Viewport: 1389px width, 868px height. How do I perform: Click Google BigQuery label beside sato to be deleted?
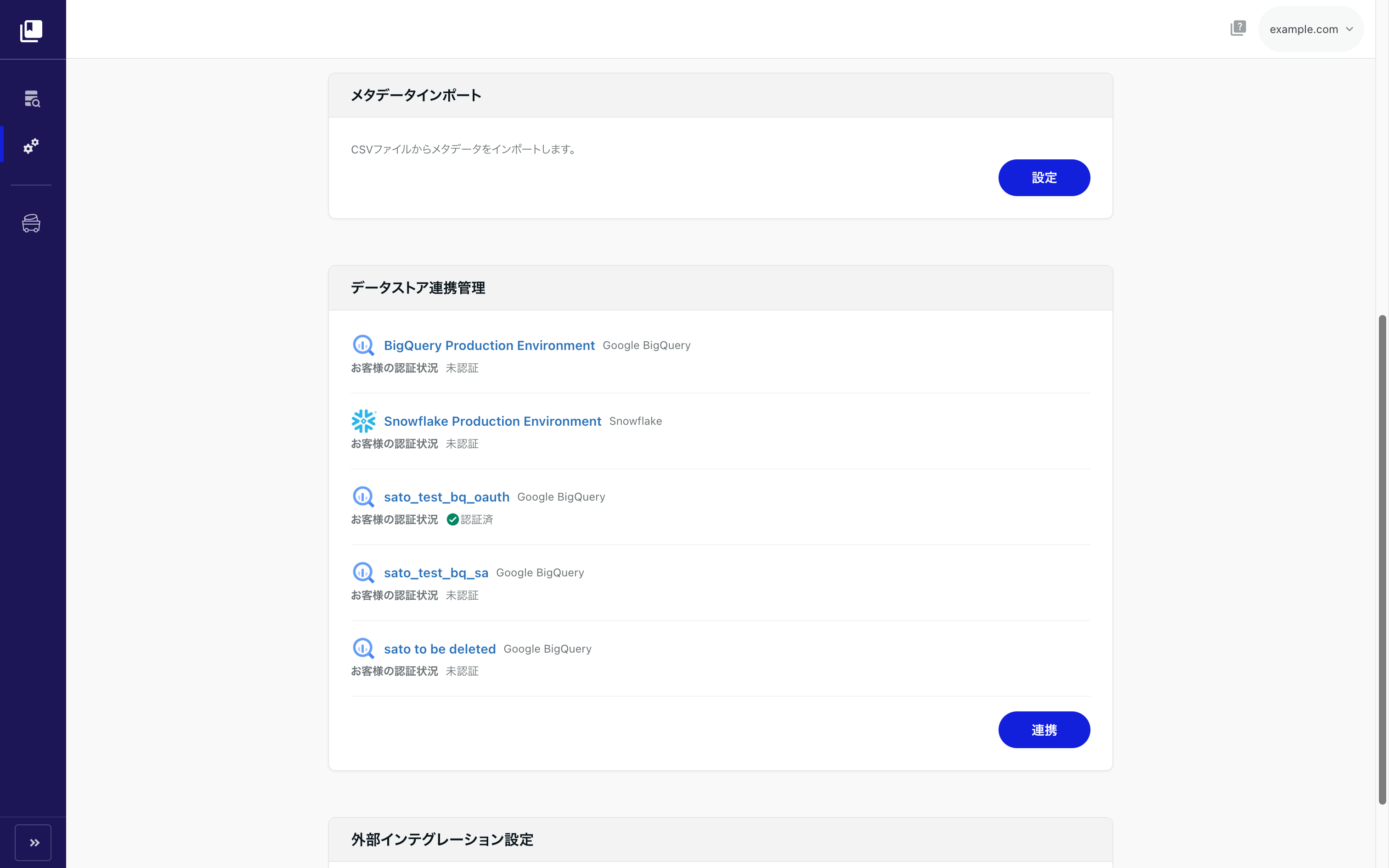coord(547,648)
